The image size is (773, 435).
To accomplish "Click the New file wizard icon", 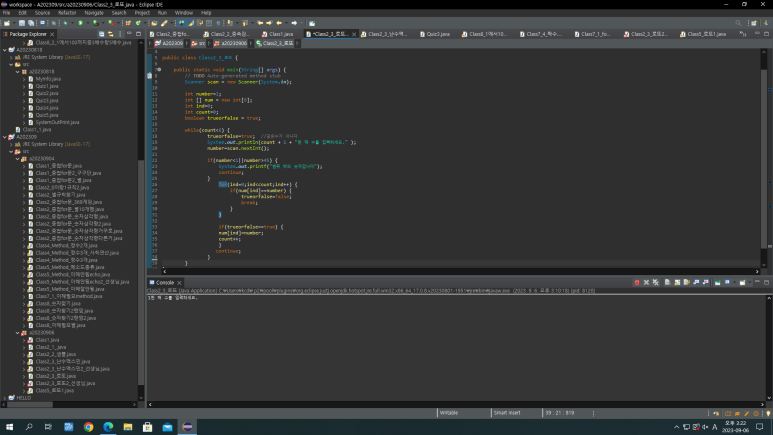I will (7, 23).
